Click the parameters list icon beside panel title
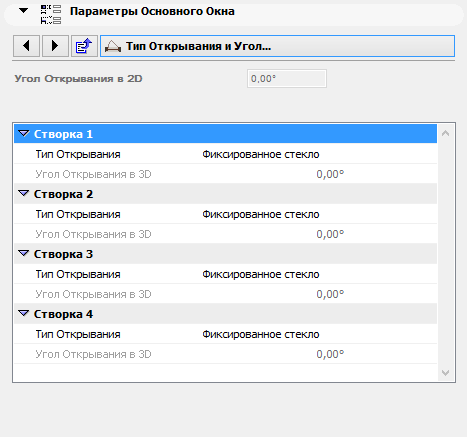This screenshot has width=467, height=437. 51,14
